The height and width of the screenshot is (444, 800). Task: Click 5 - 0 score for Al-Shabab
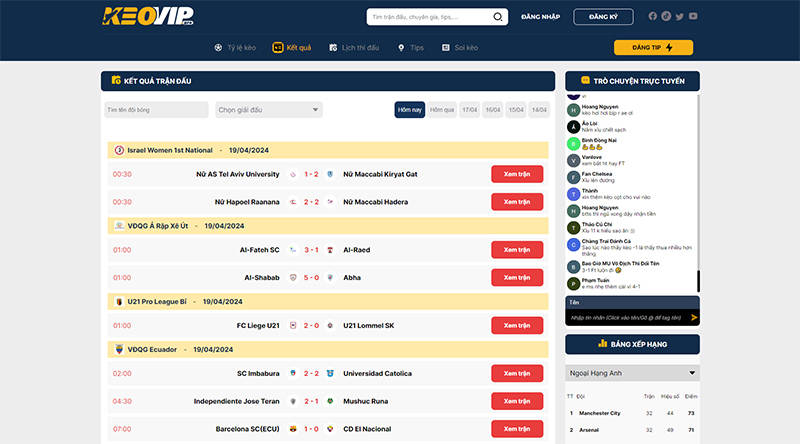click(x=311, y=278)
